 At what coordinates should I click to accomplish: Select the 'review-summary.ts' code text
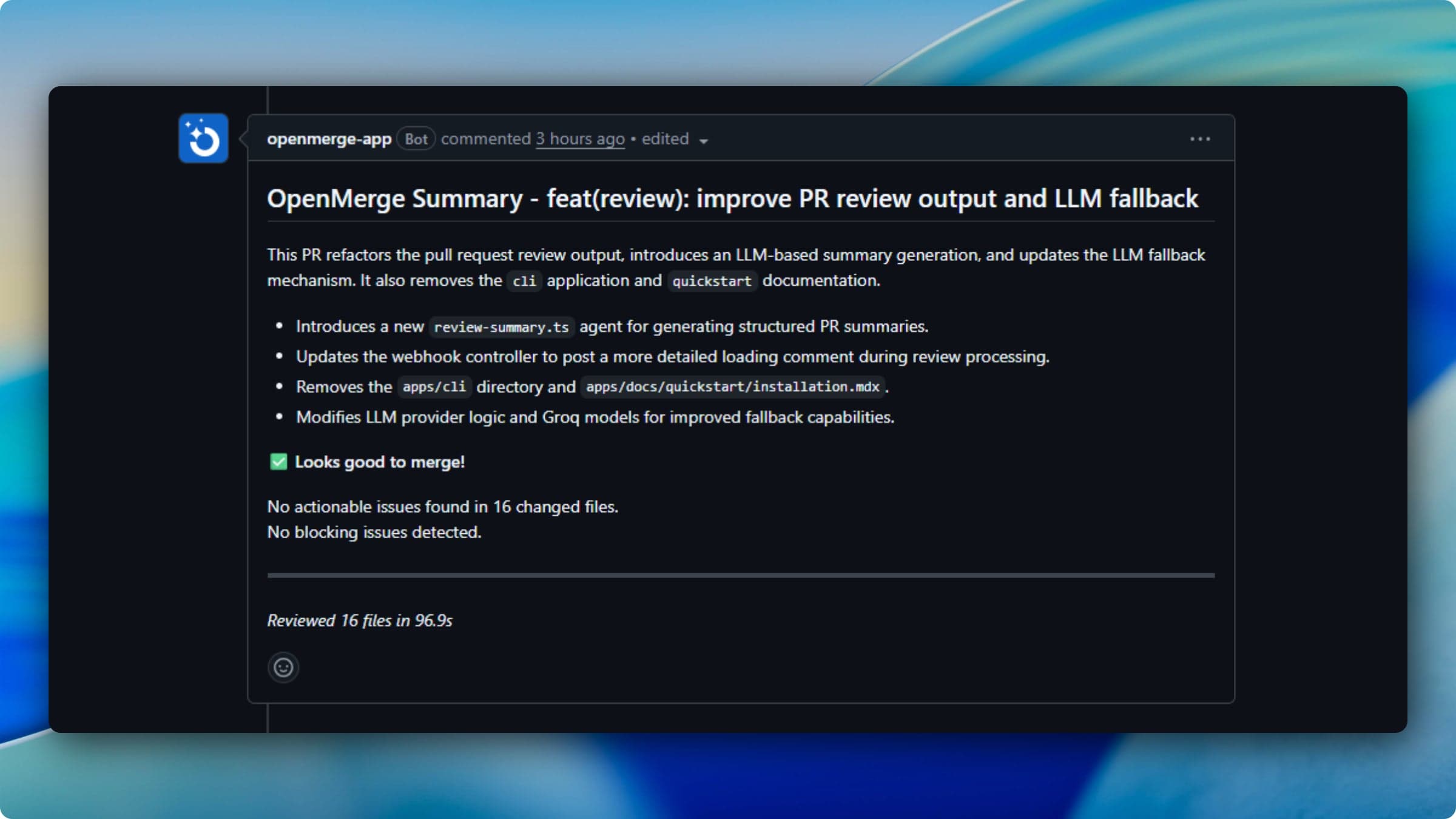pyautogui.click(x=501, y=327)
